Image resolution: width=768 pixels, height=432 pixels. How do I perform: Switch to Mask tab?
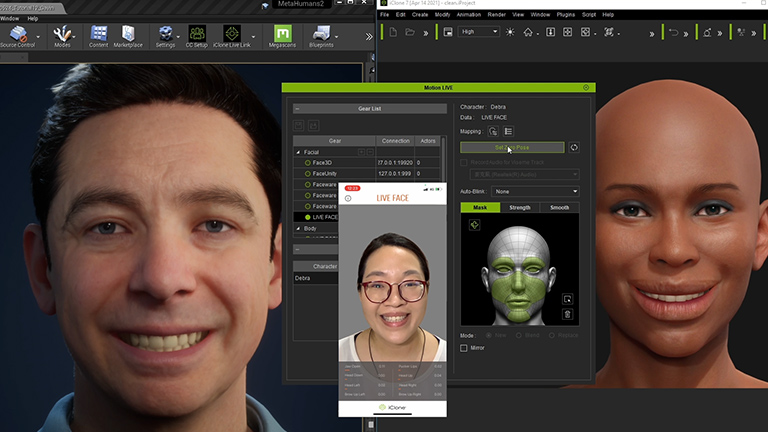(480, 208)
